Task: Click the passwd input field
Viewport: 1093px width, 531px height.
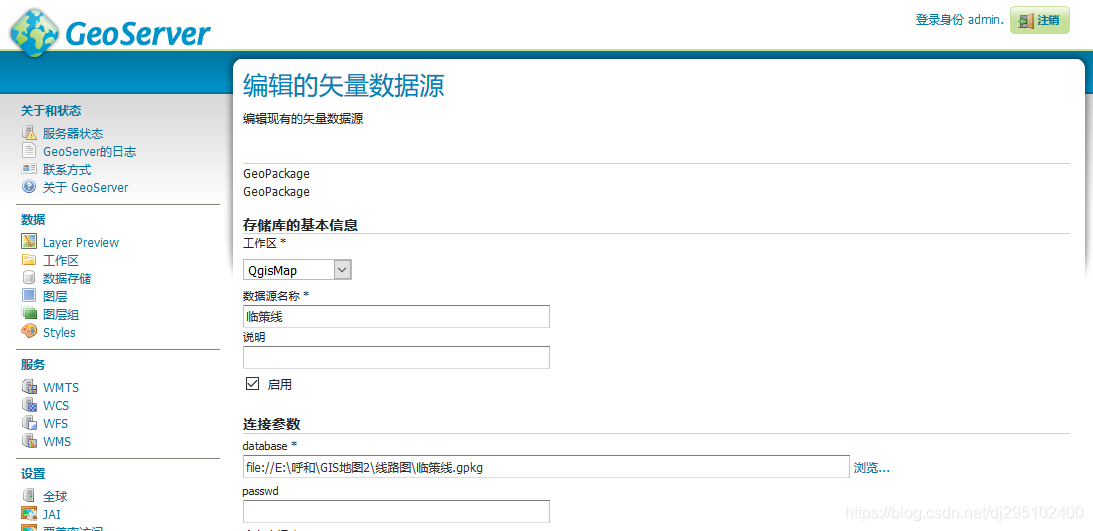Action: (x=396, y=511)
